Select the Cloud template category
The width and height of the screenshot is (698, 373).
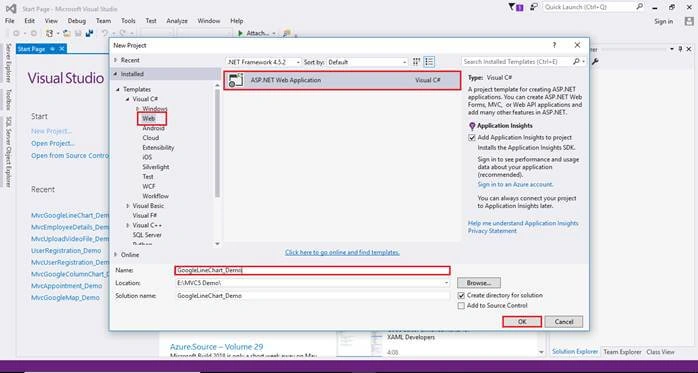click(150, 138)
